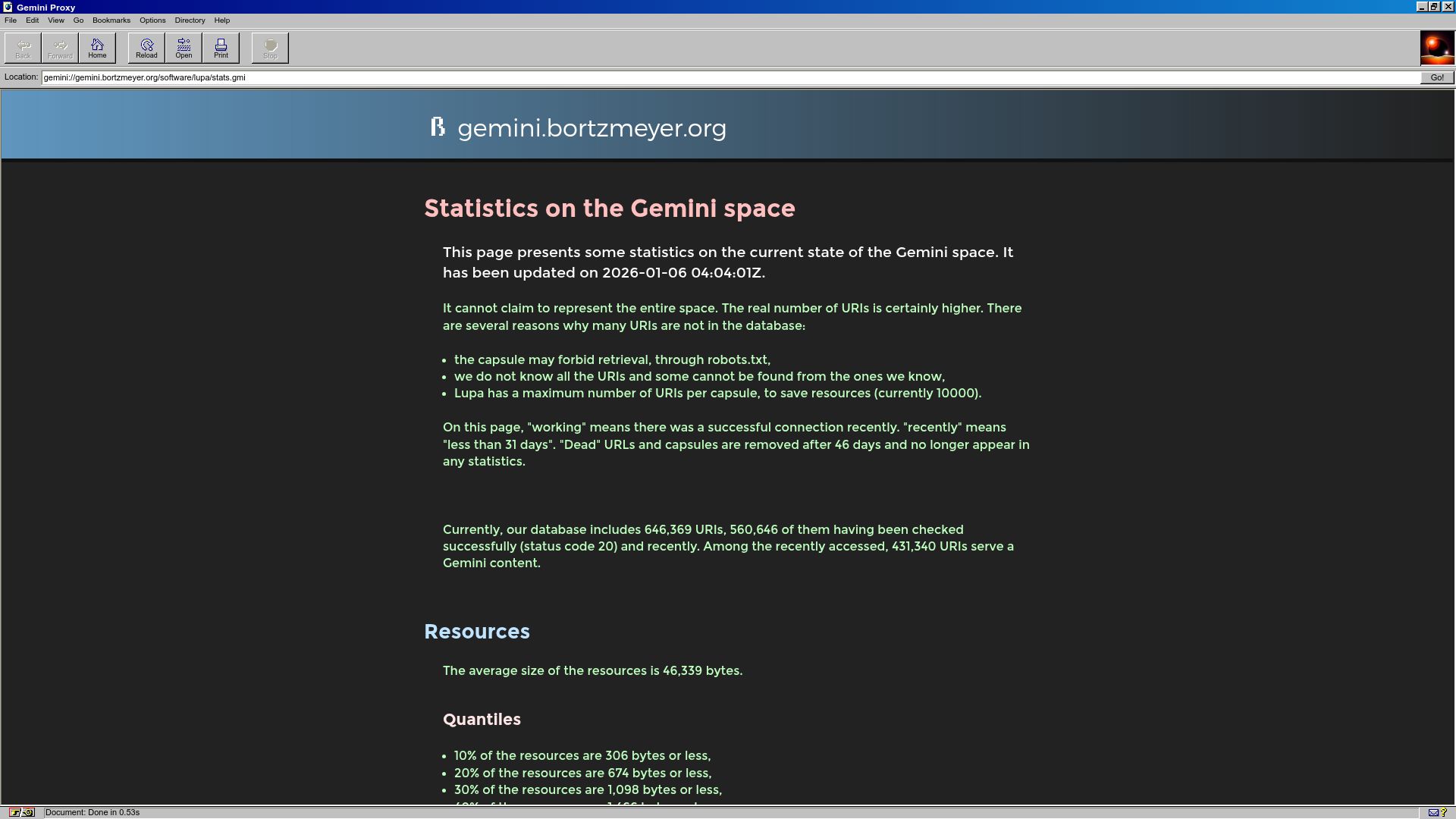Click '20% of the resources are 674 bytes' item

[582, 773]
